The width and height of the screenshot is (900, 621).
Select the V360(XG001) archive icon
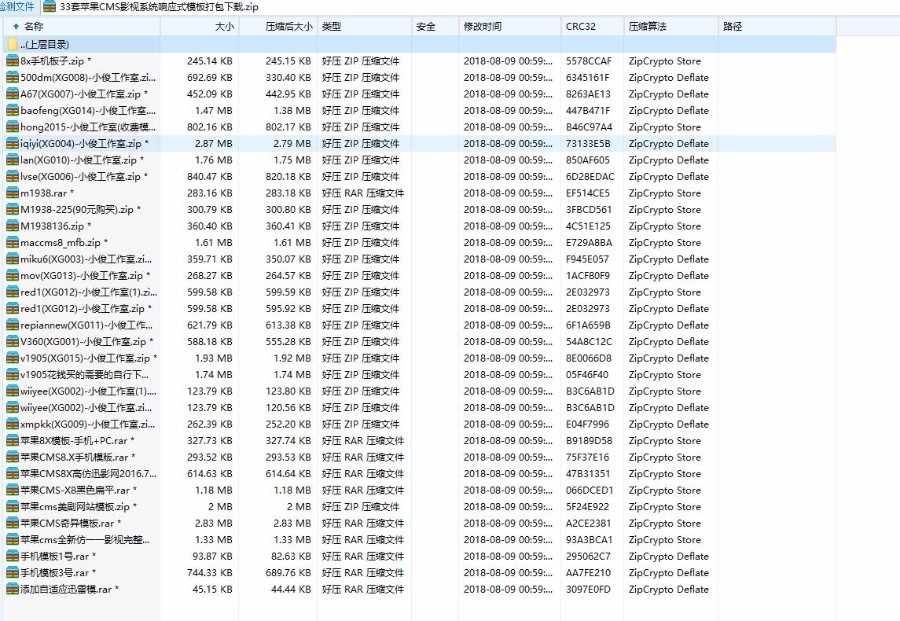pos(12,341)
